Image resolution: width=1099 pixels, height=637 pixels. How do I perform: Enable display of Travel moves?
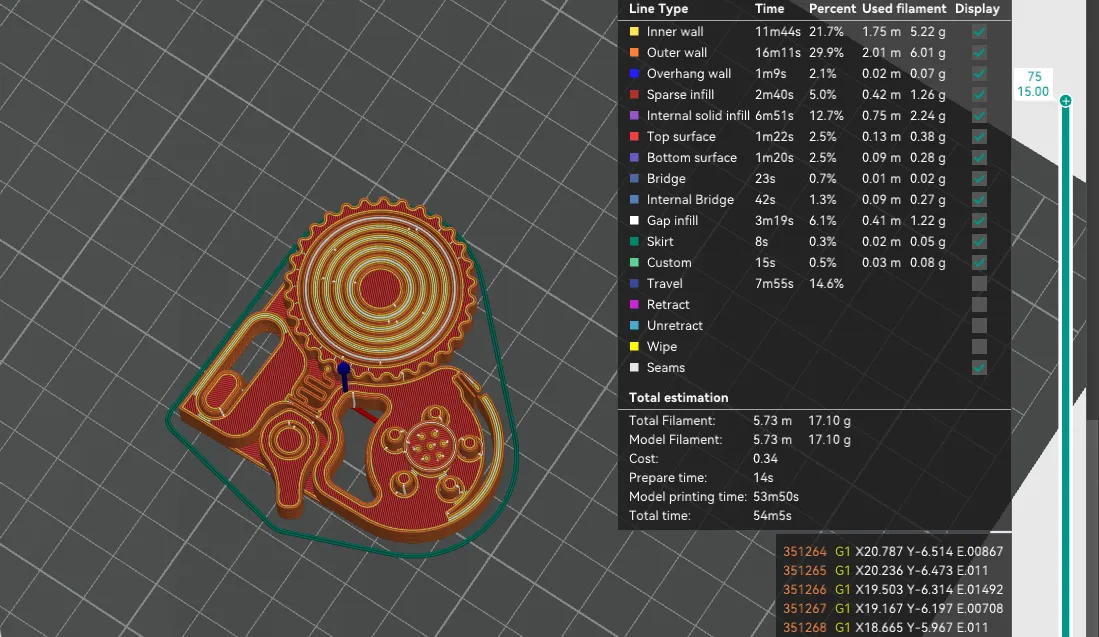pyautogui.click(x=979, y=284)
